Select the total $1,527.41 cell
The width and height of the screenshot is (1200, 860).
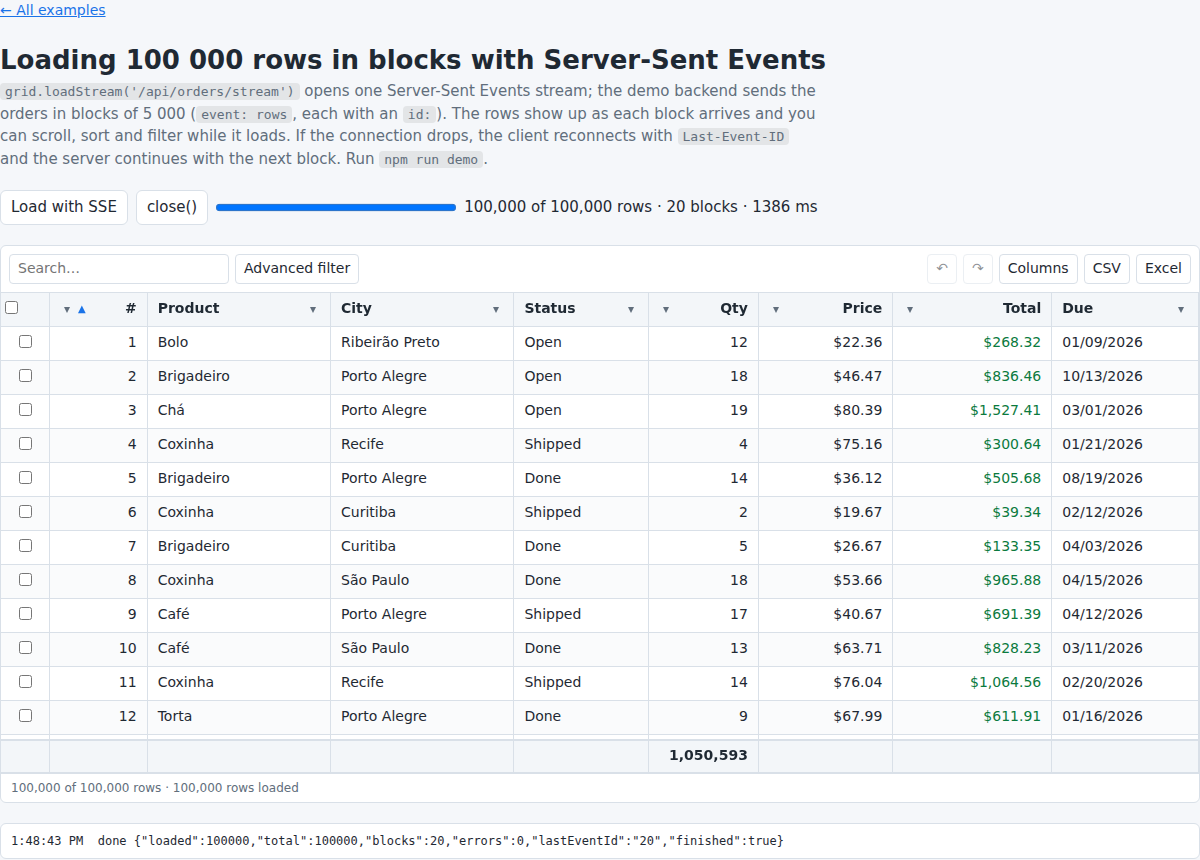click(x=972, y=410)
